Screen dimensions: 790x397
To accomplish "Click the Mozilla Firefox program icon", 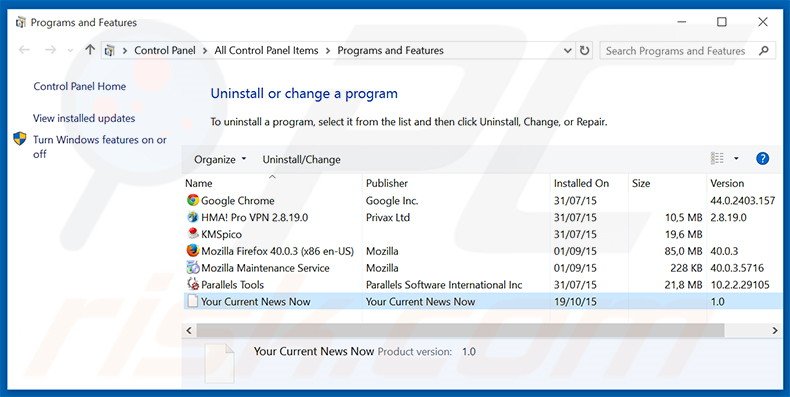I will 192,251.
